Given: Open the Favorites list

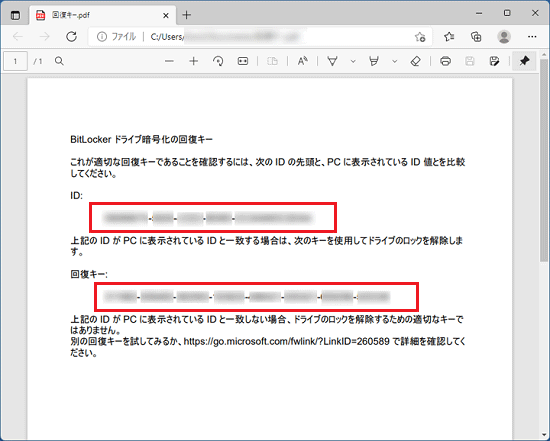Looking at the screenshot, I should tap(449, 36).
